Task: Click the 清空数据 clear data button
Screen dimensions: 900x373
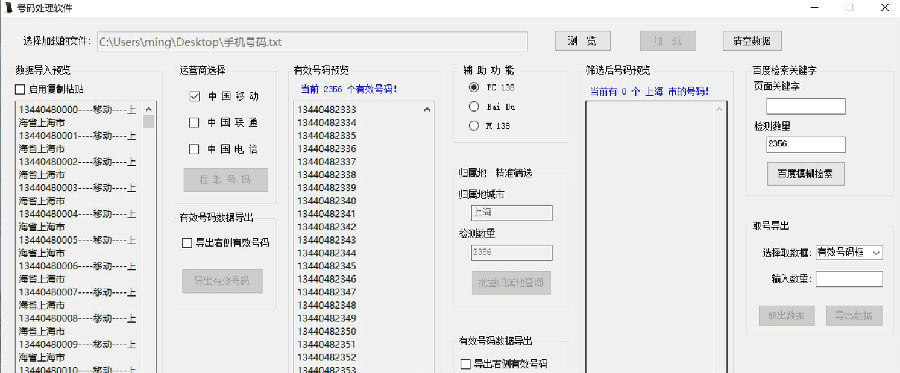Action: pos(752,41)
